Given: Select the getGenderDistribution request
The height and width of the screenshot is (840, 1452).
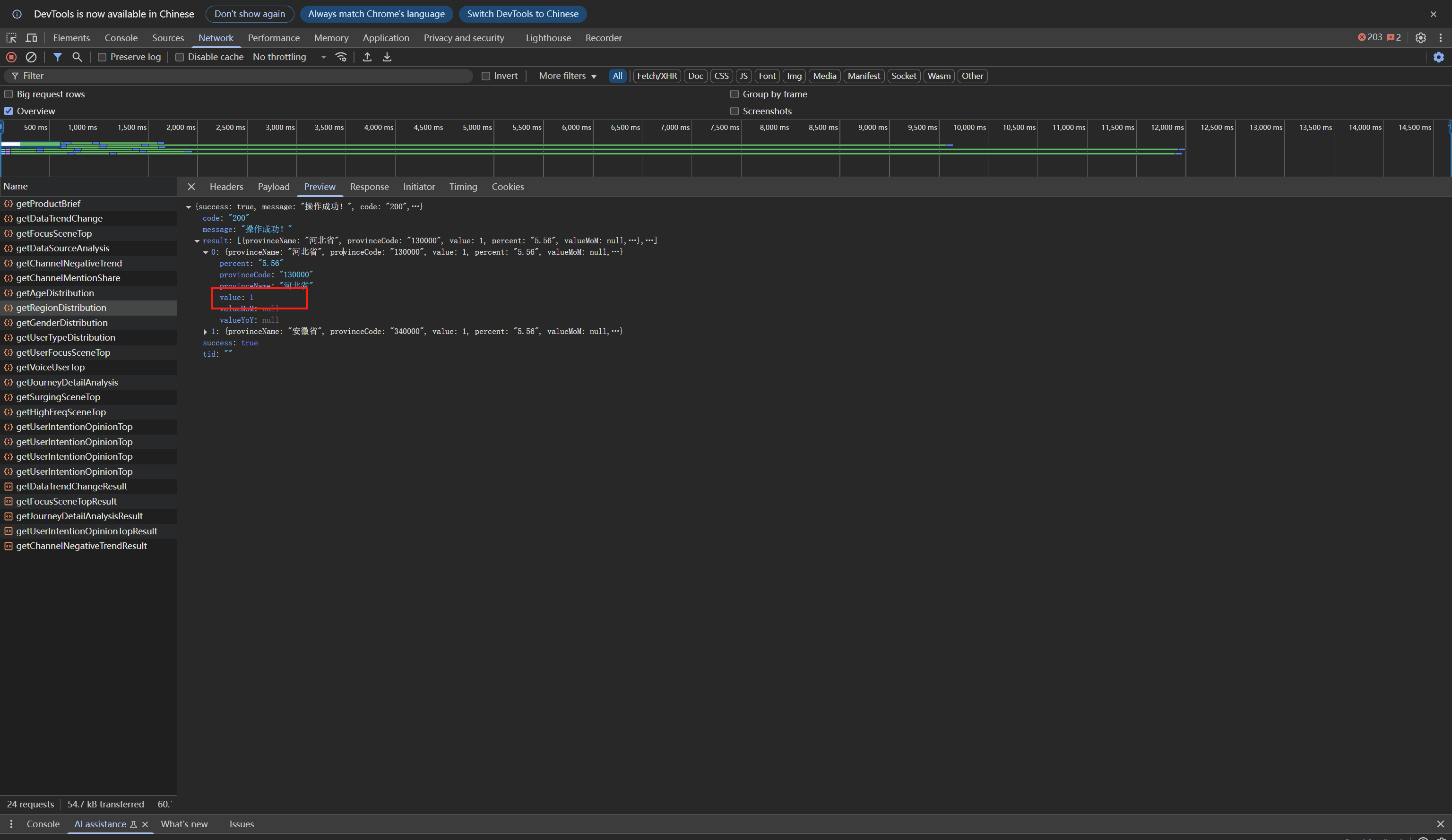Looking at the screenshot, I should coord(61,323).
